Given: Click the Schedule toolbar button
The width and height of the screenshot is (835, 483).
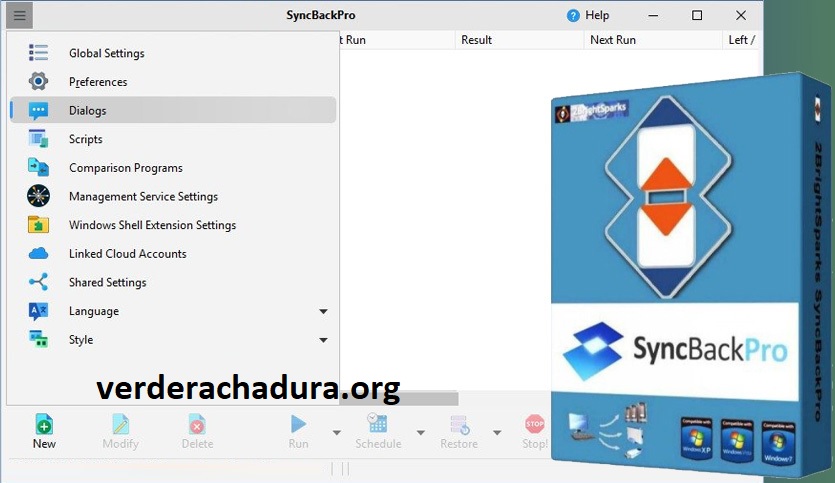Looking at the screenshot, I should [378, 432].
